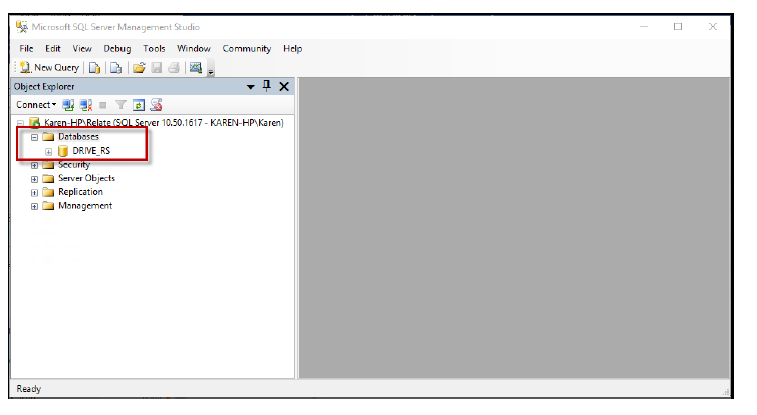Click the Open File folder icon
This screenshot has width=757, height=415.
click(x=139, y=68)
